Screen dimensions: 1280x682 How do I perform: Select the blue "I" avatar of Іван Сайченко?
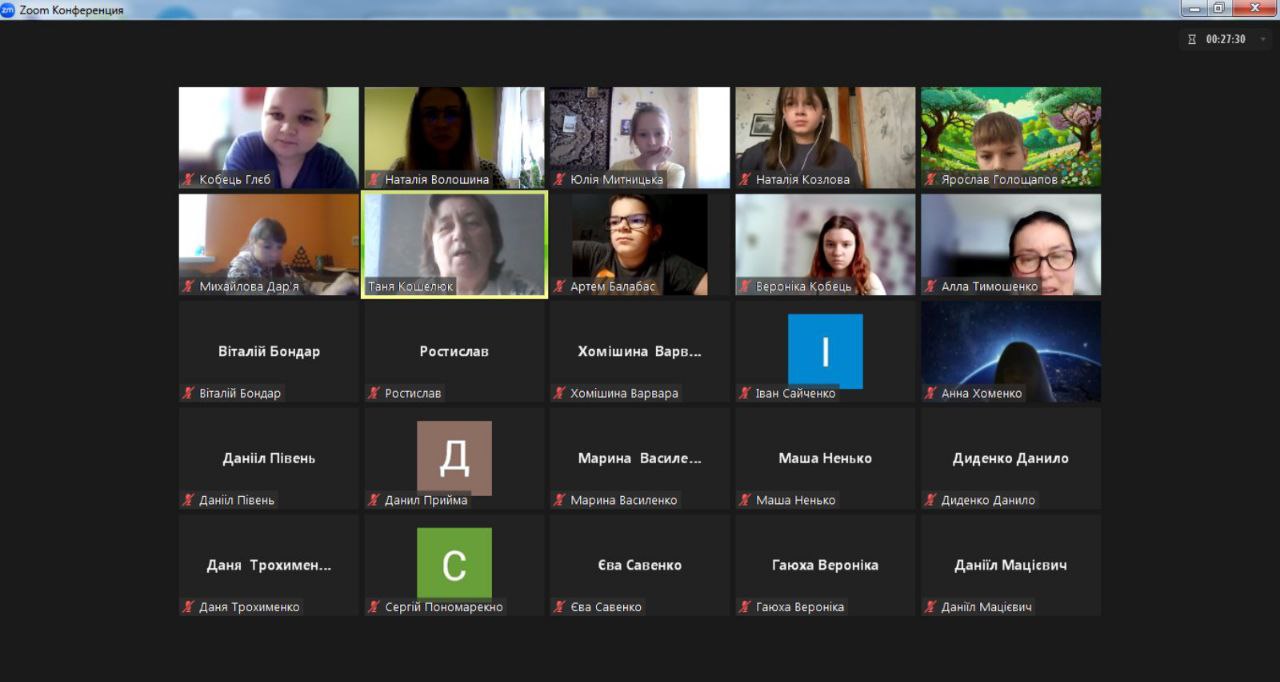point(825,351)
